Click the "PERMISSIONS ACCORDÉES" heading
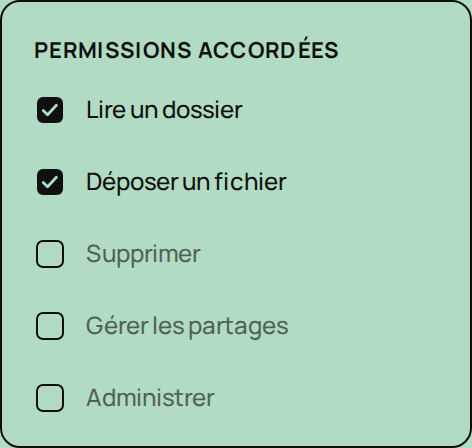 [x=186, y=49]
